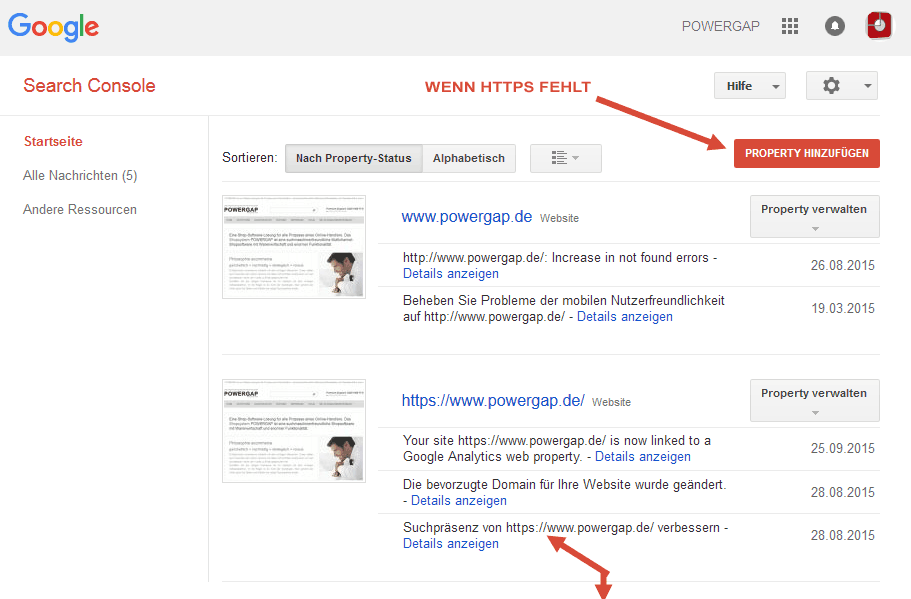Open notifications bell
Screen dimensions: 911x599
pyautogui.click(x=835, y=26)
